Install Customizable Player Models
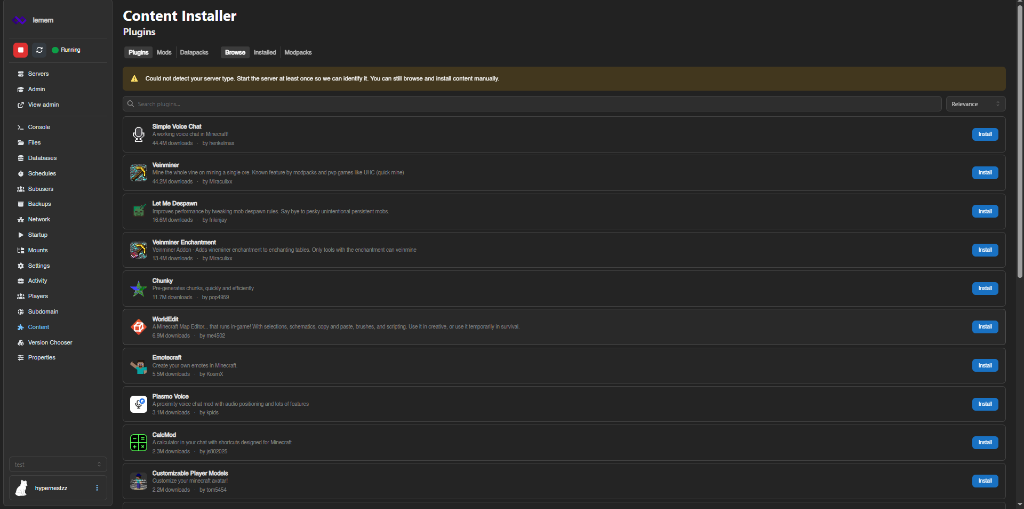Viewport: 1024px width, 509px height. coord(985,481)
